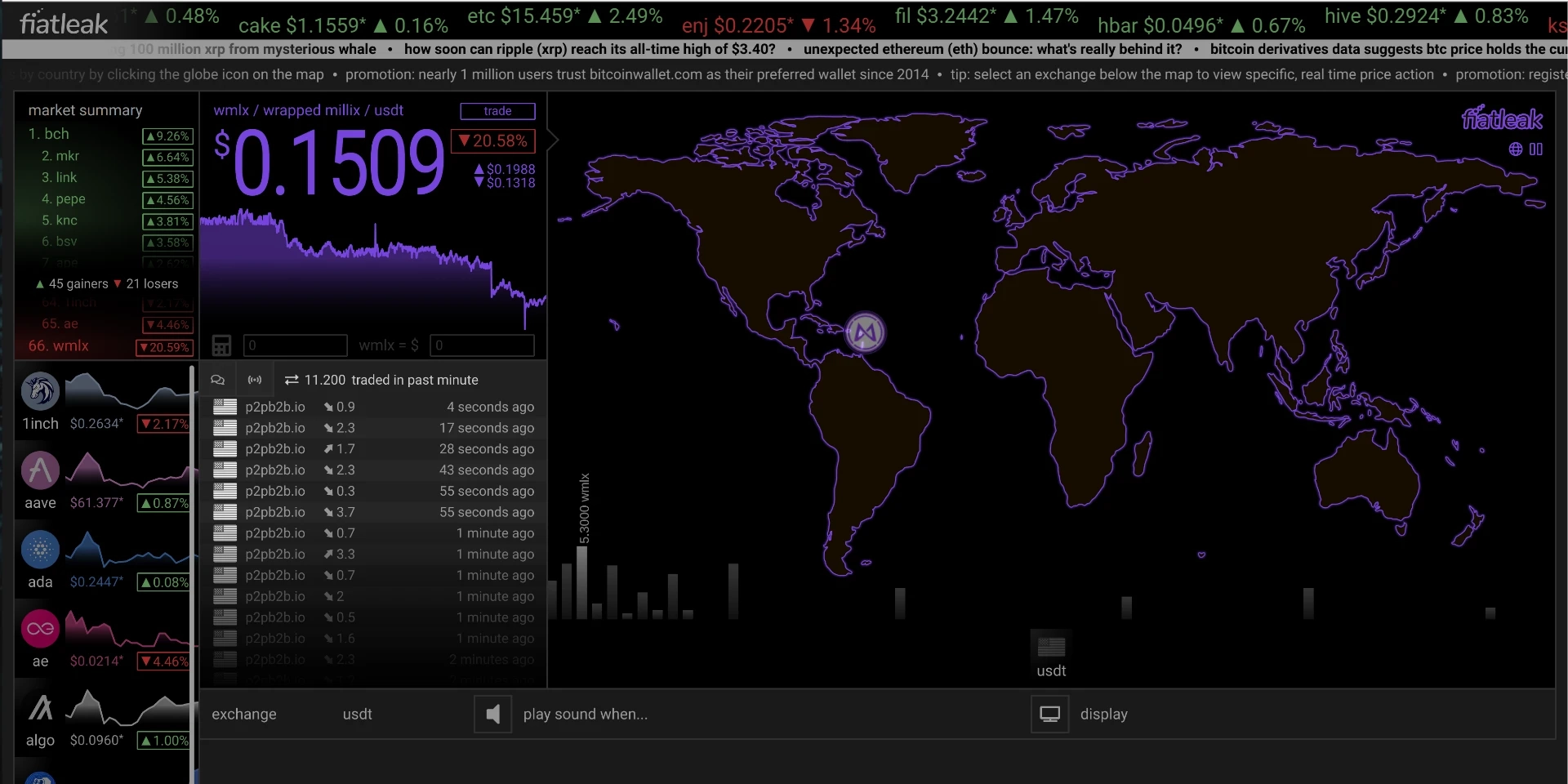The width and height of the screenshot is (1568, 784).
Task: Select wmlx row in the market summary
Action: (110, 346)
